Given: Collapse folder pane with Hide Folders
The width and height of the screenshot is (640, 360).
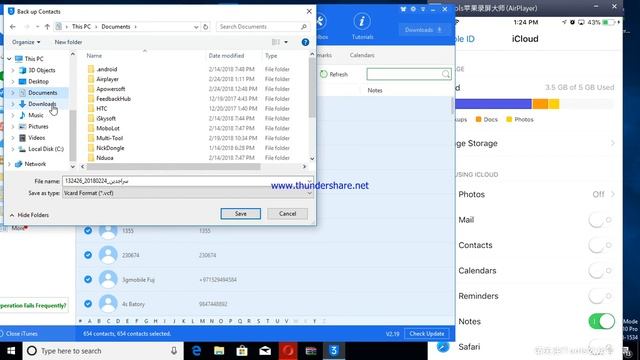Looking at the screenshot, I should coord(29,215).
